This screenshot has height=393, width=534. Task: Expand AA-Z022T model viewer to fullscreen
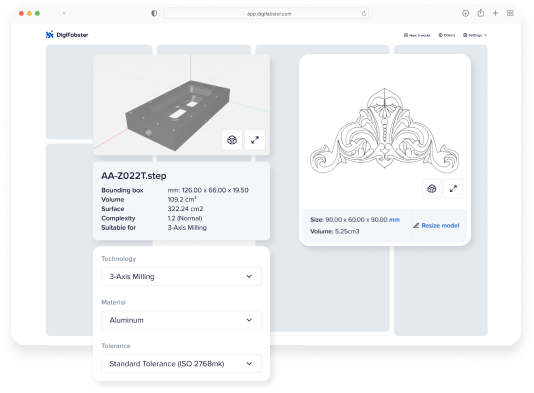pos(255,140)
